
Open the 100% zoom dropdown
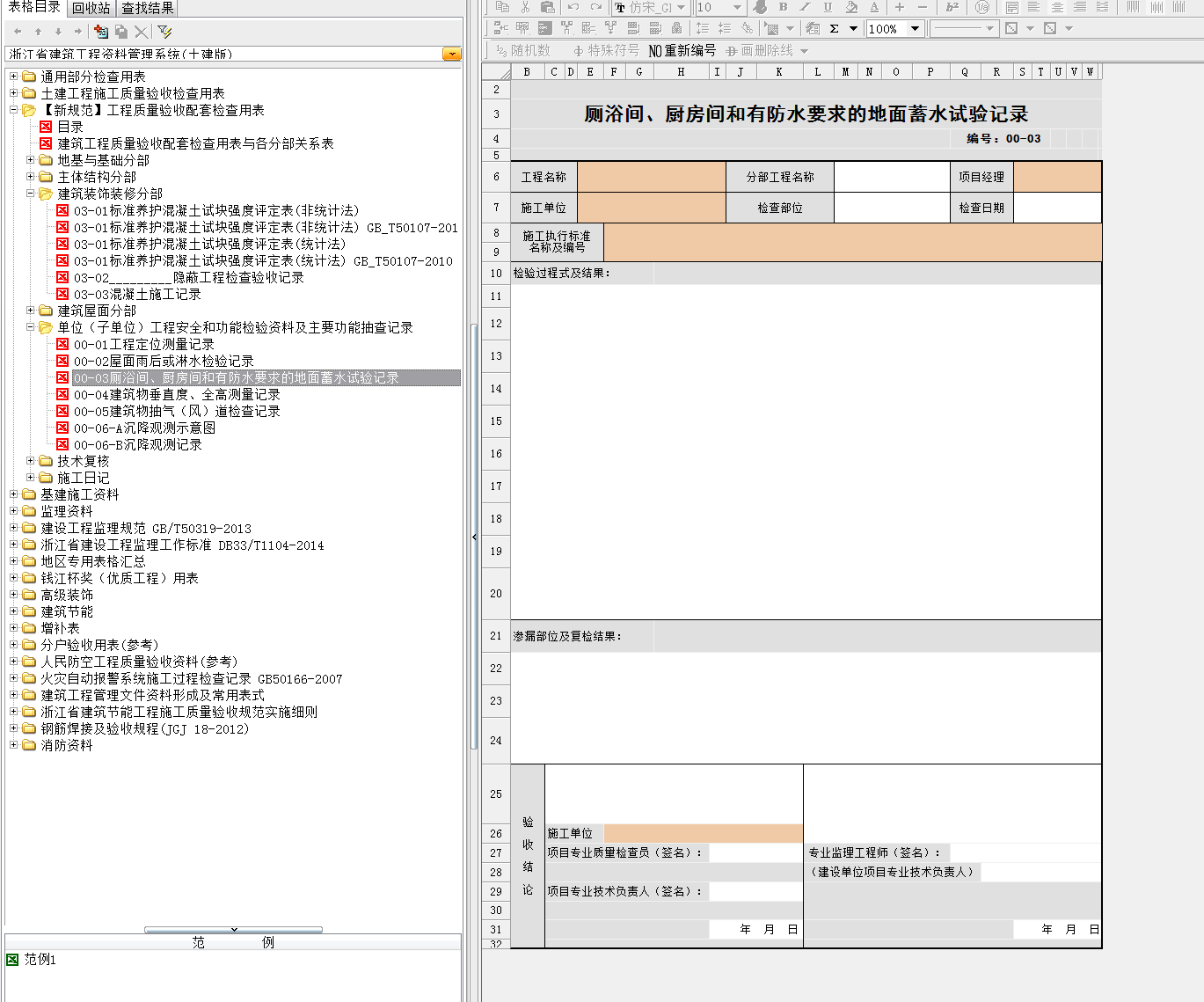[916, 28]
